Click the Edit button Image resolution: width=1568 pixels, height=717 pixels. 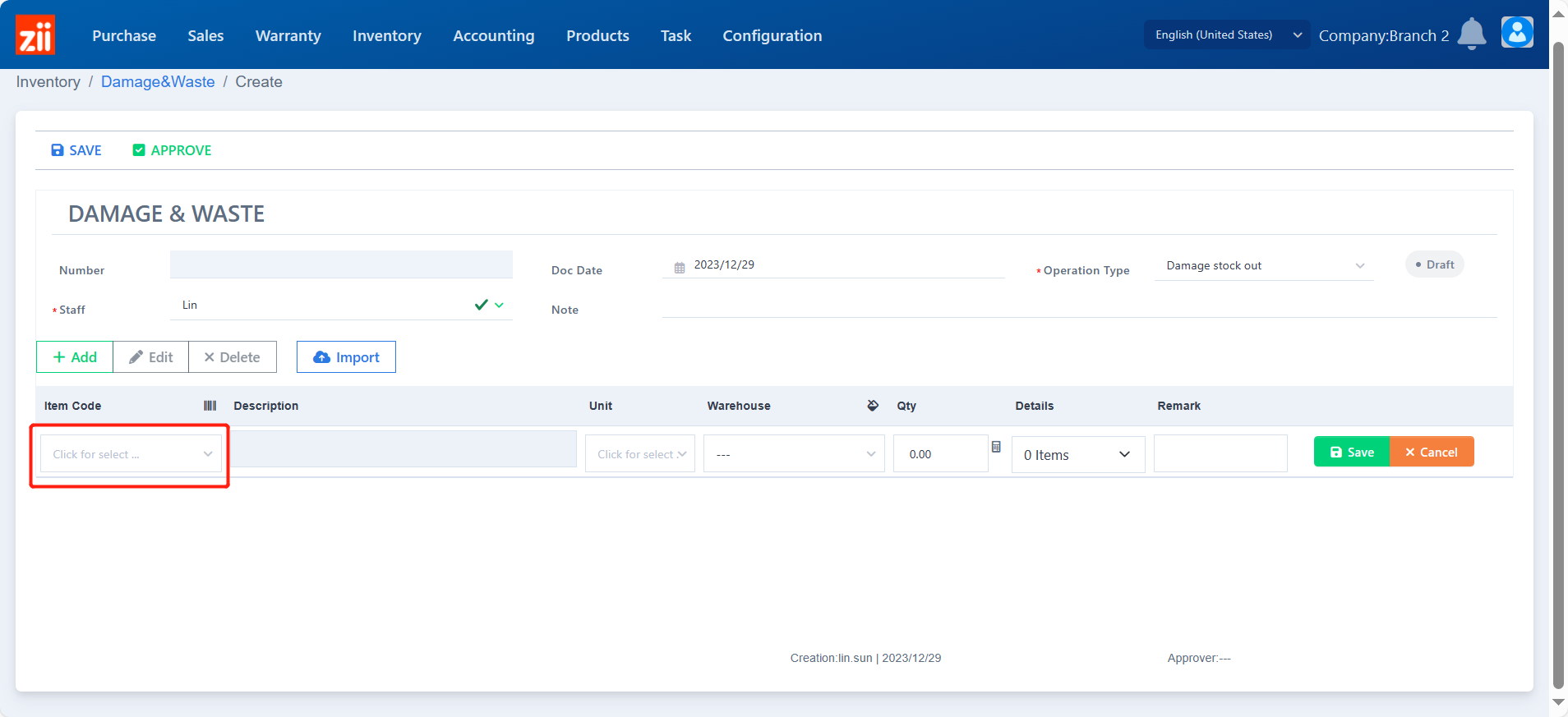(x=151, y=357)
